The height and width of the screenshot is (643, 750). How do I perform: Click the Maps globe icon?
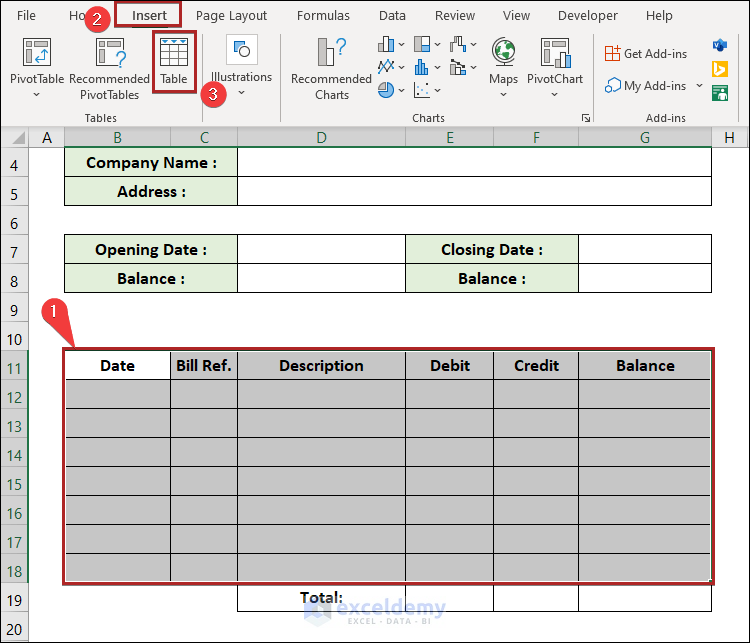[x=504, y=51]
